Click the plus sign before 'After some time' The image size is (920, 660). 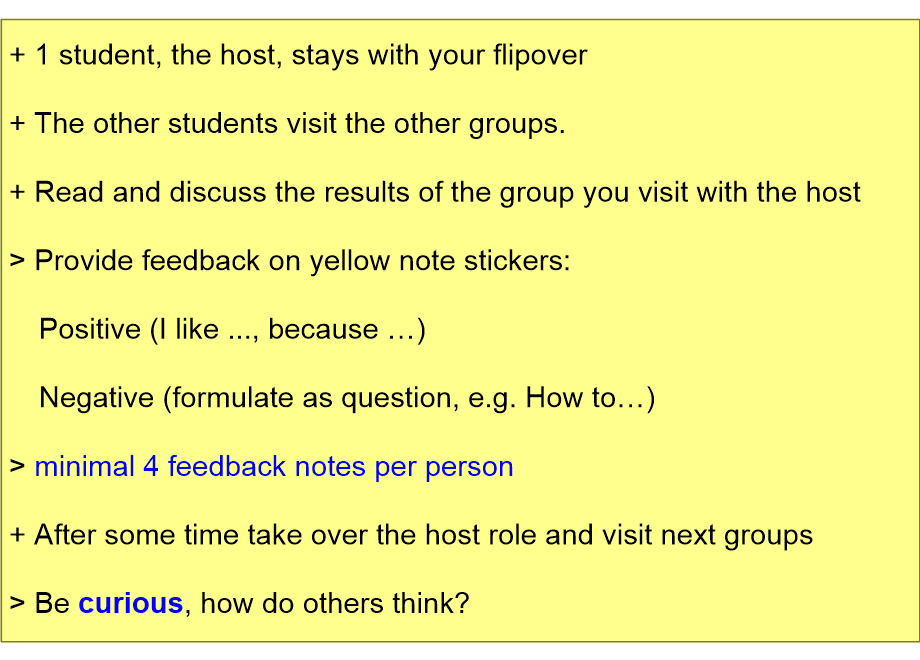click(x=18, y=535)
